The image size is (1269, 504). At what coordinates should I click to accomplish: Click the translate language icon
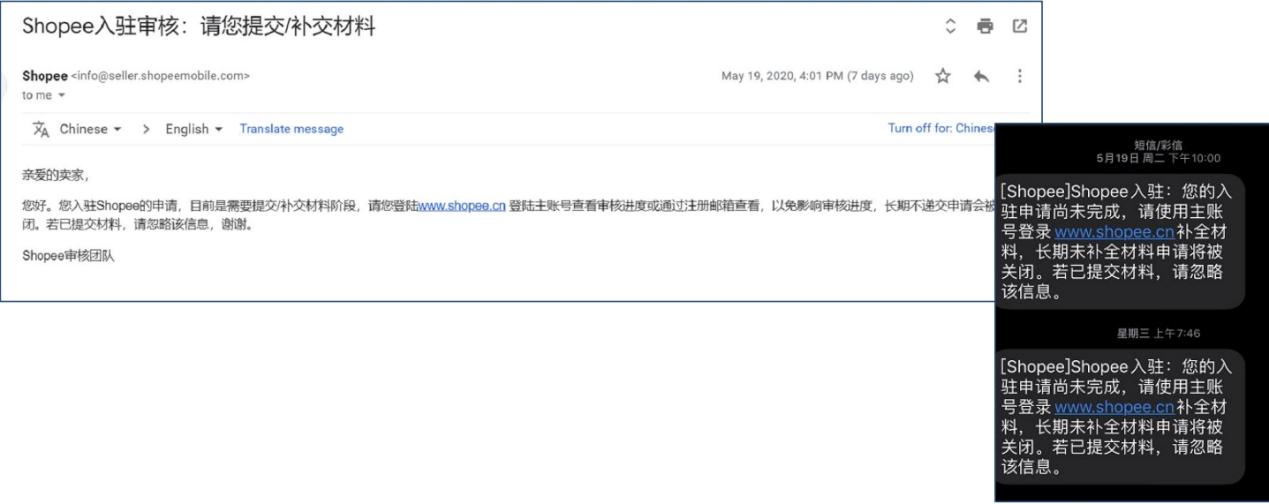[41, 129]
